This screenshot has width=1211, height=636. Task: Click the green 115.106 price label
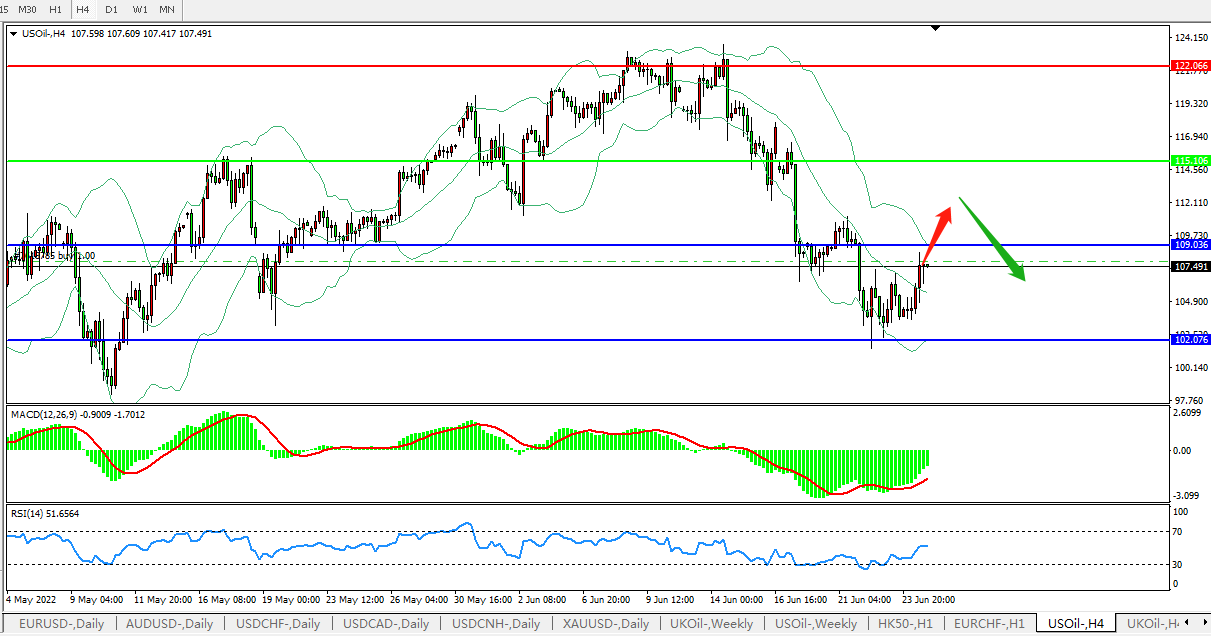tap(1190, 160)
